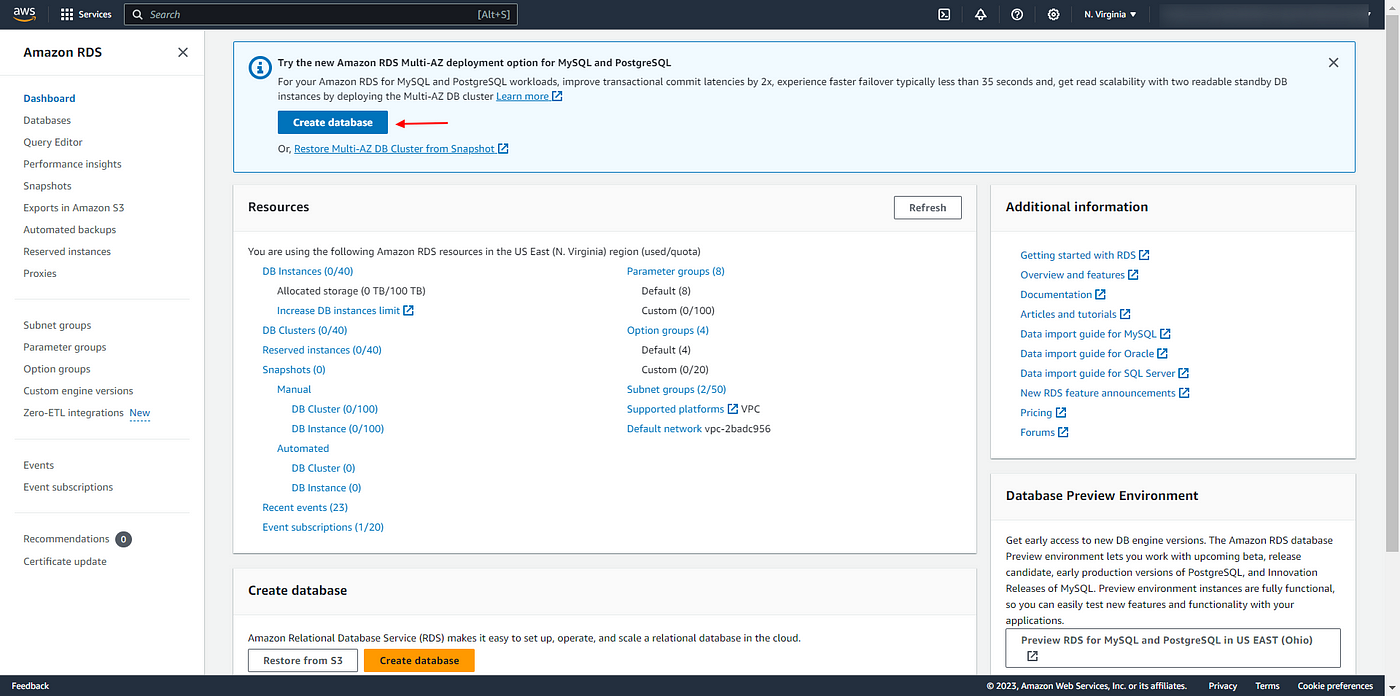Open the Services grid menu
The width and height of the screenshot is (1400, 696).
86,14
